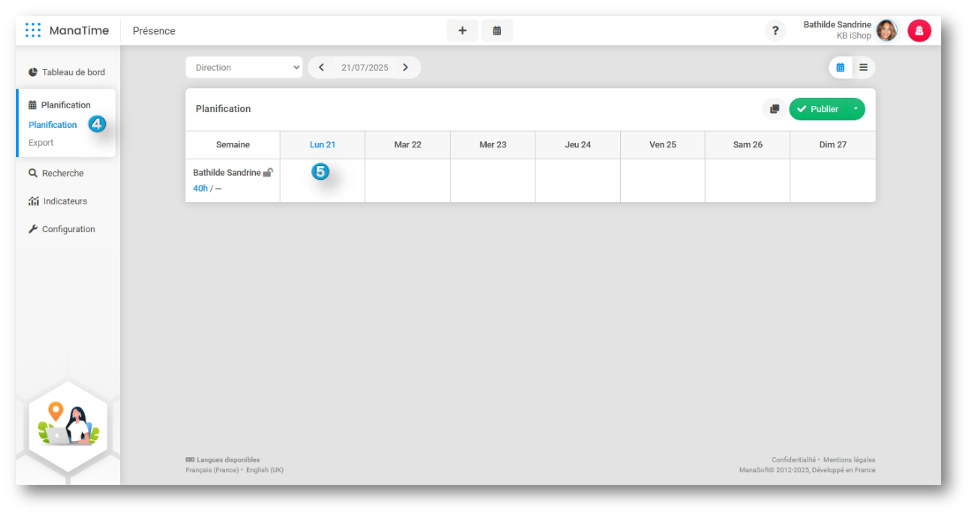Open the Publier dropdown arrow
Screen dimensions: 972x516
[x=855, y=109]
